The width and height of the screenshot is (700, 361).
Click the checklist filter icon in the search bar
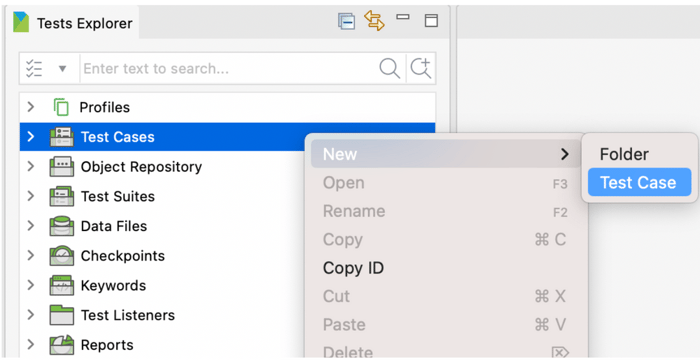point(34,68)
